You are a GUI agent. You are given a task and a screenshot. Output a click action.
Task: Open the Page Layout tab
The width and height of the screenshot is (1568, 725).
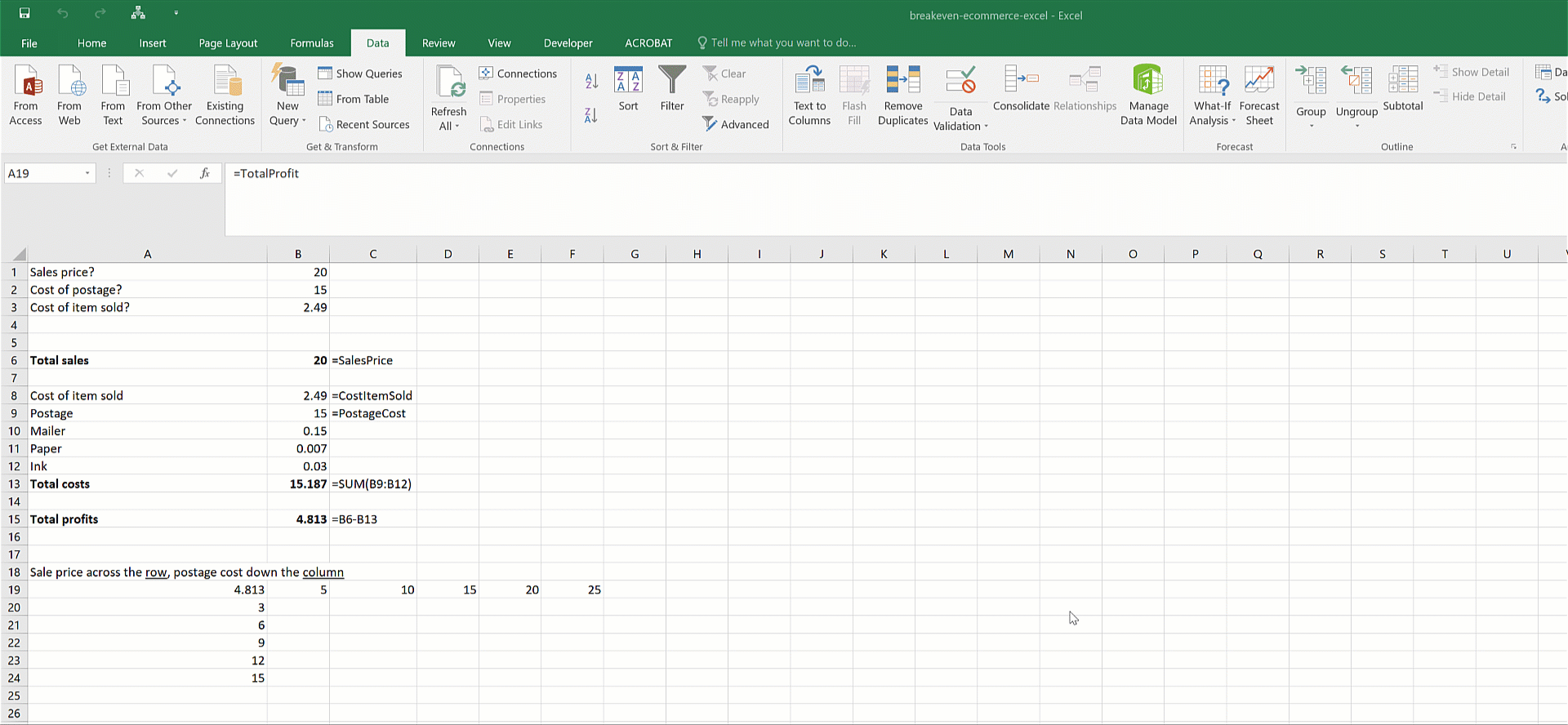(228, 43)
